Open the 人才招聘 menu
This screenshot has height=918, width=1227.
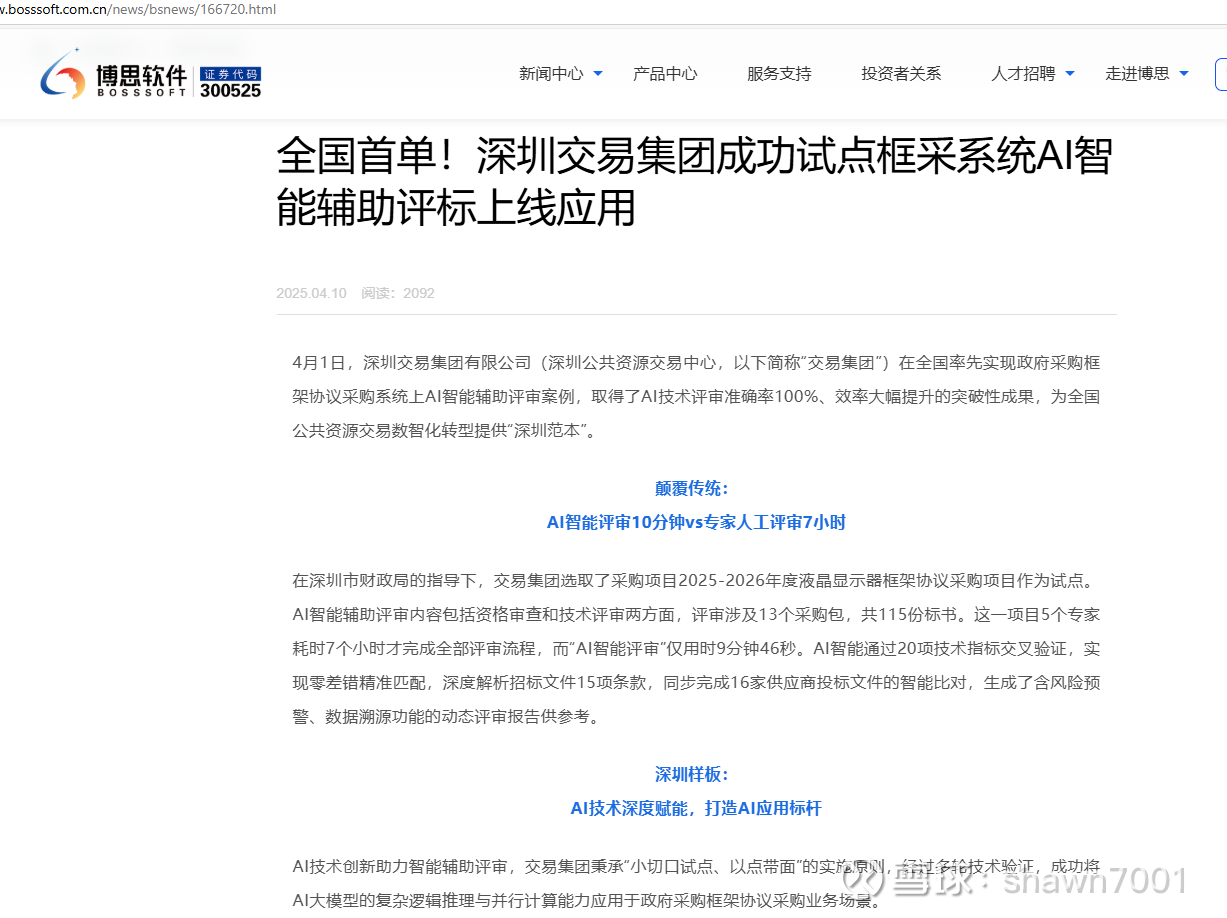point(1023,73)
